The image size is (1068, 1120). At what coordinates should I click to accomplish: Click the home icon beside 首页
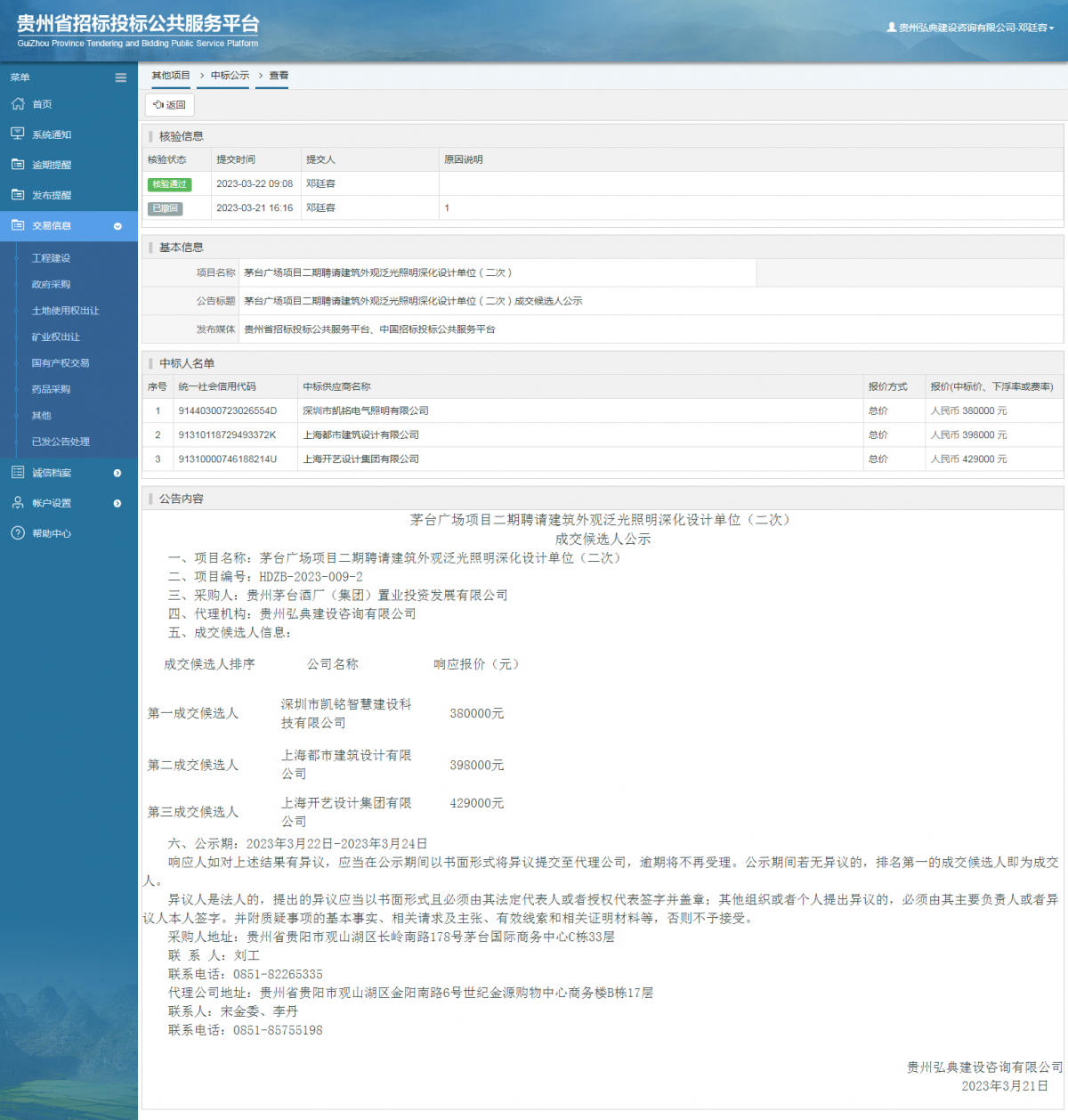click(x=18, y=103)
